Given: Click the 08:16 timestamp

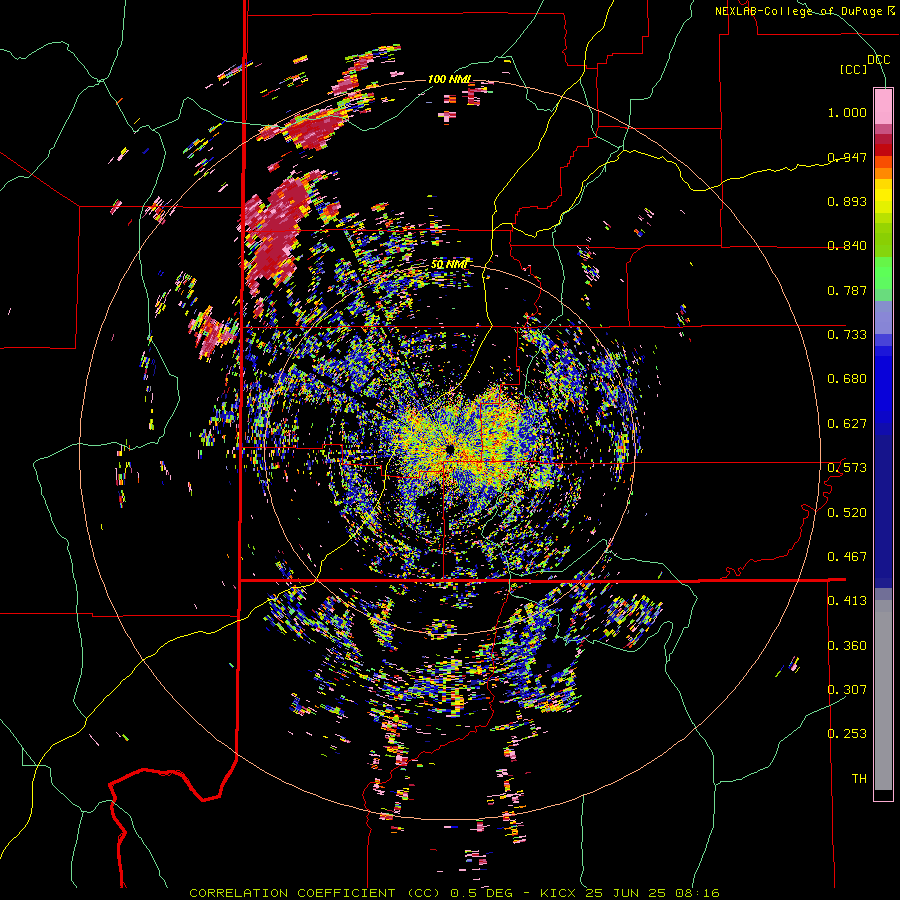Looking at the screenshot, I should 697,893.
